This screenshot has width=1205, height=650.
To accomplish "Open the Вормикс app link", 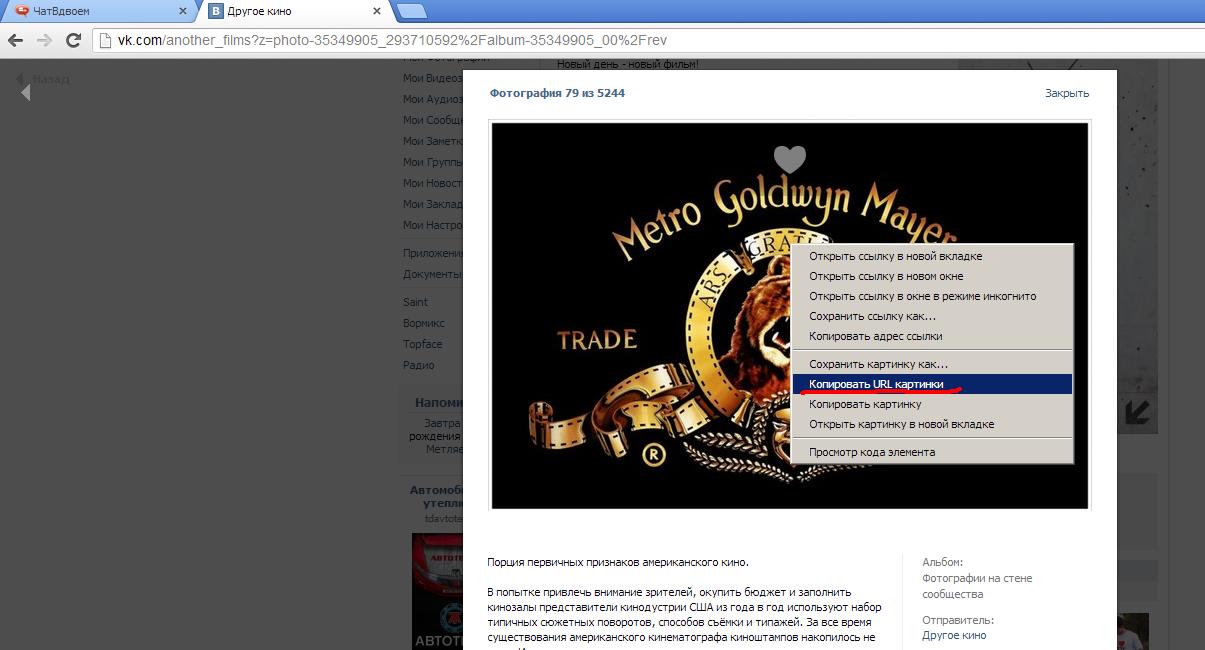I will click(424, 323).
